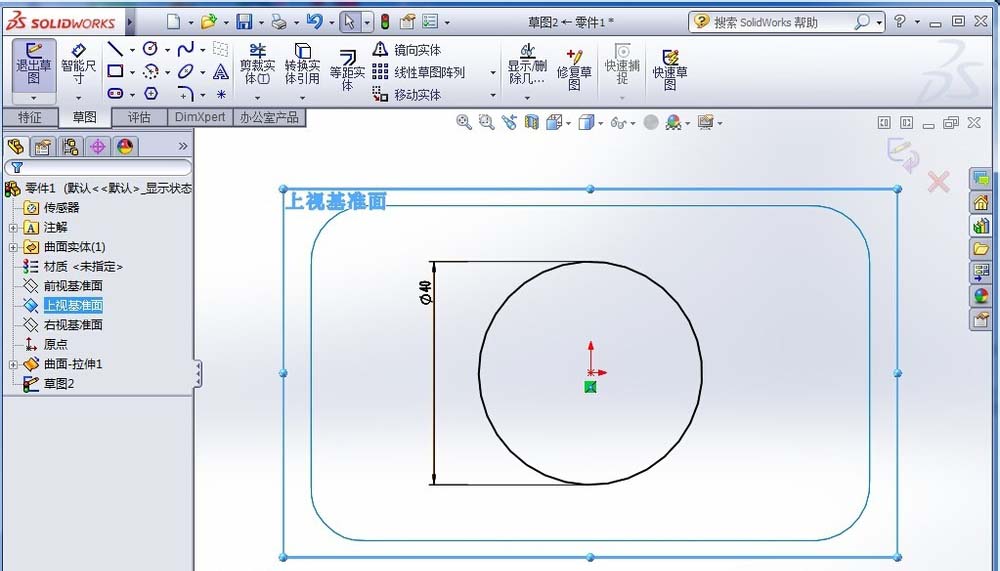1000x571 pixels.
Task: Click the Open file icon
Action: (209, 22)
